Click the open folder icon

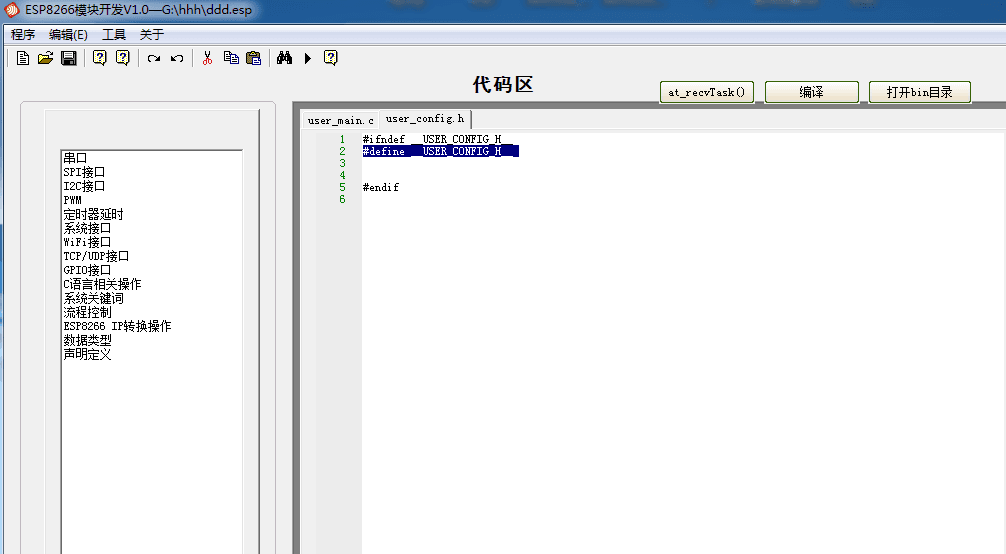[45, 58]
